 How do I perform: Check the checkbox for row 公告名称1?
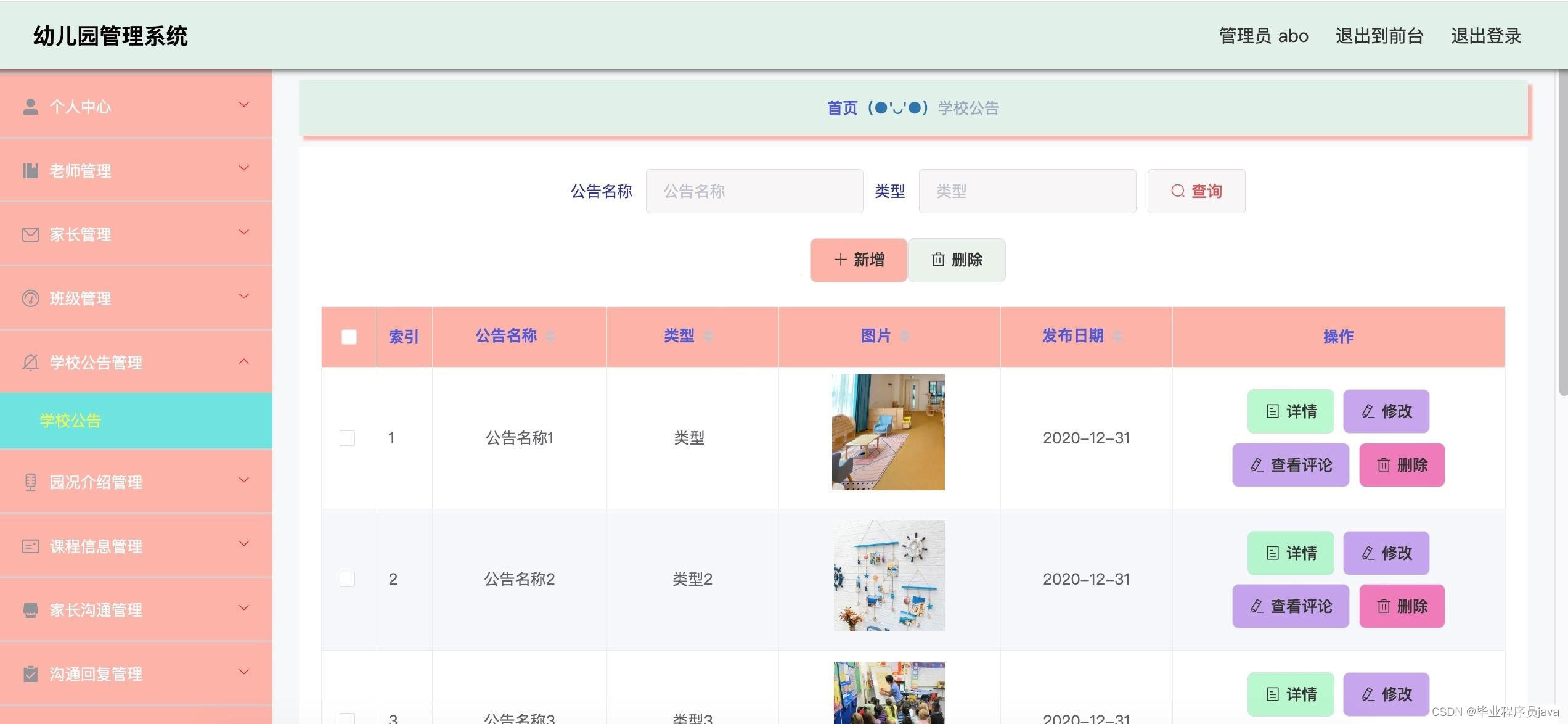347,438
